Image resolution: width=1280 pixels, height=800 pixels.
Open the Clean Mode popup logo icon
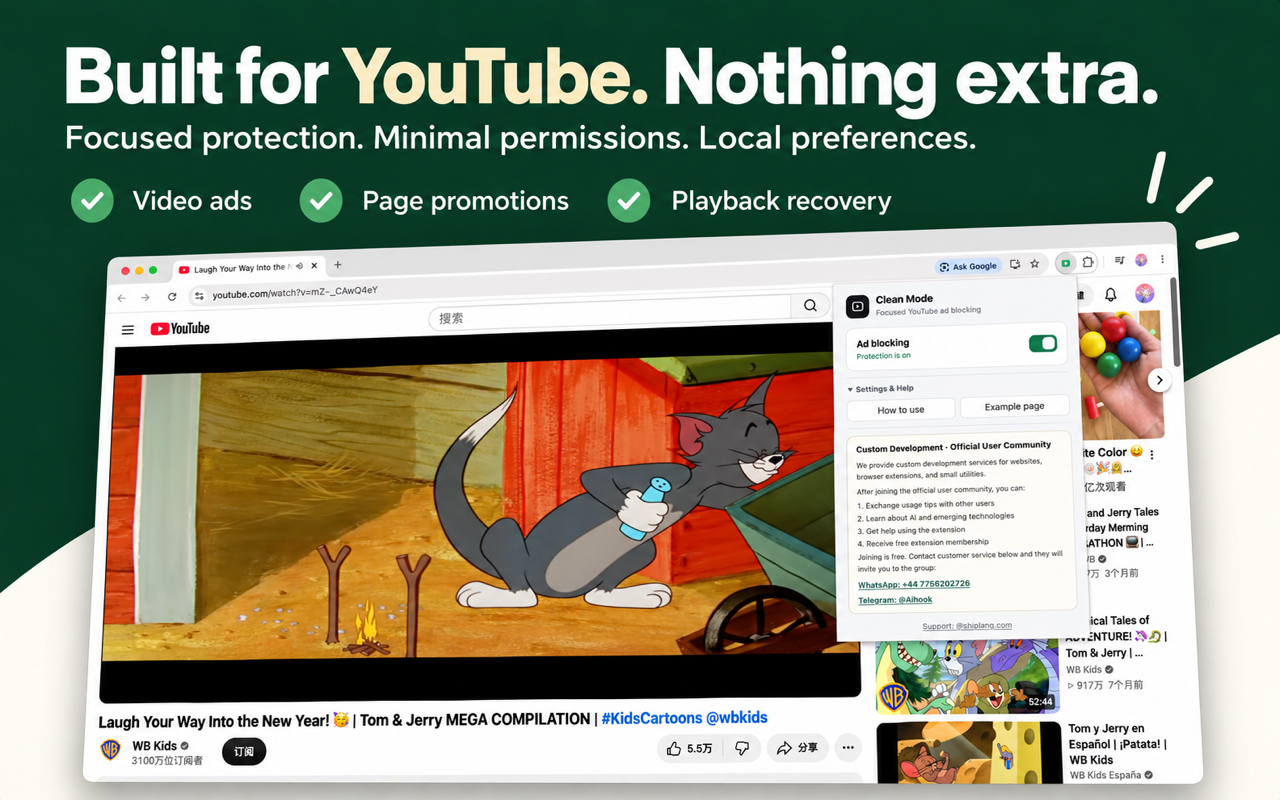click(857, 305)
